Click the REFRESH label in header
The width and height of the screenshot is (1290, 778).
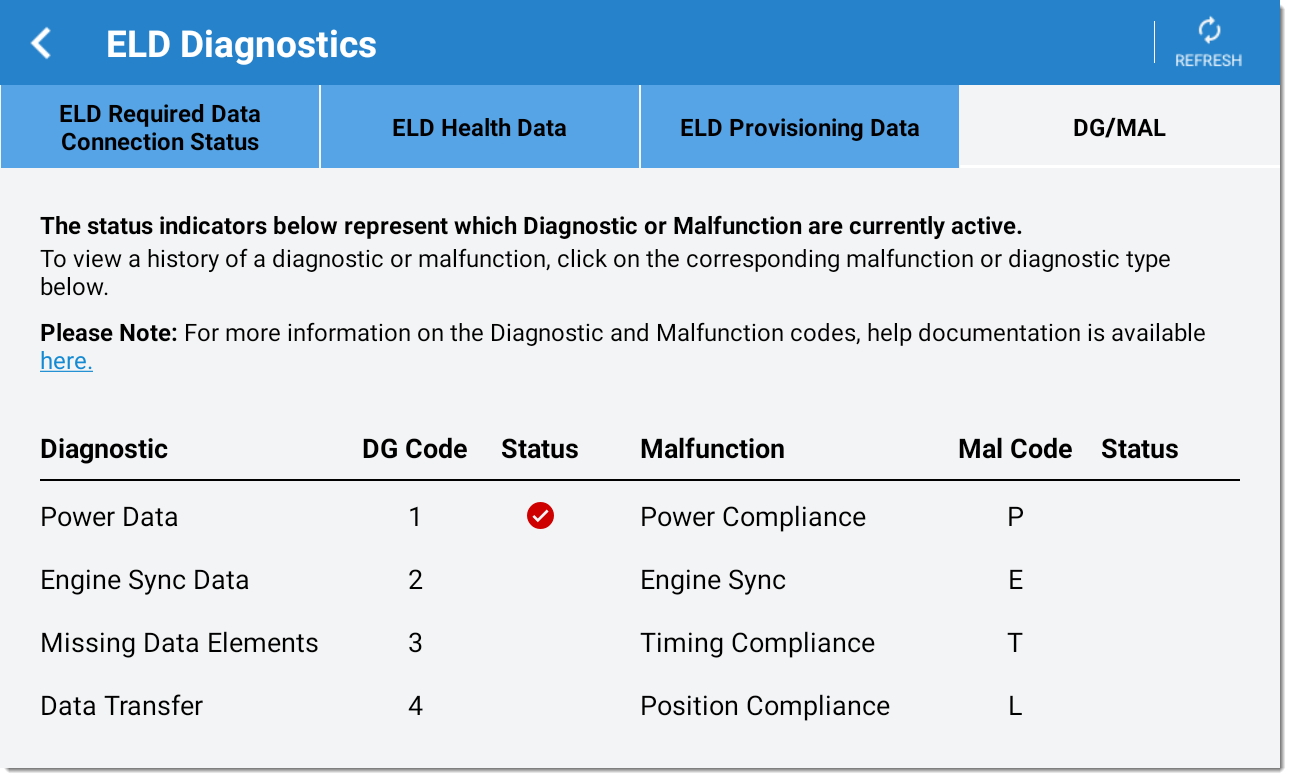point(1208,60)
